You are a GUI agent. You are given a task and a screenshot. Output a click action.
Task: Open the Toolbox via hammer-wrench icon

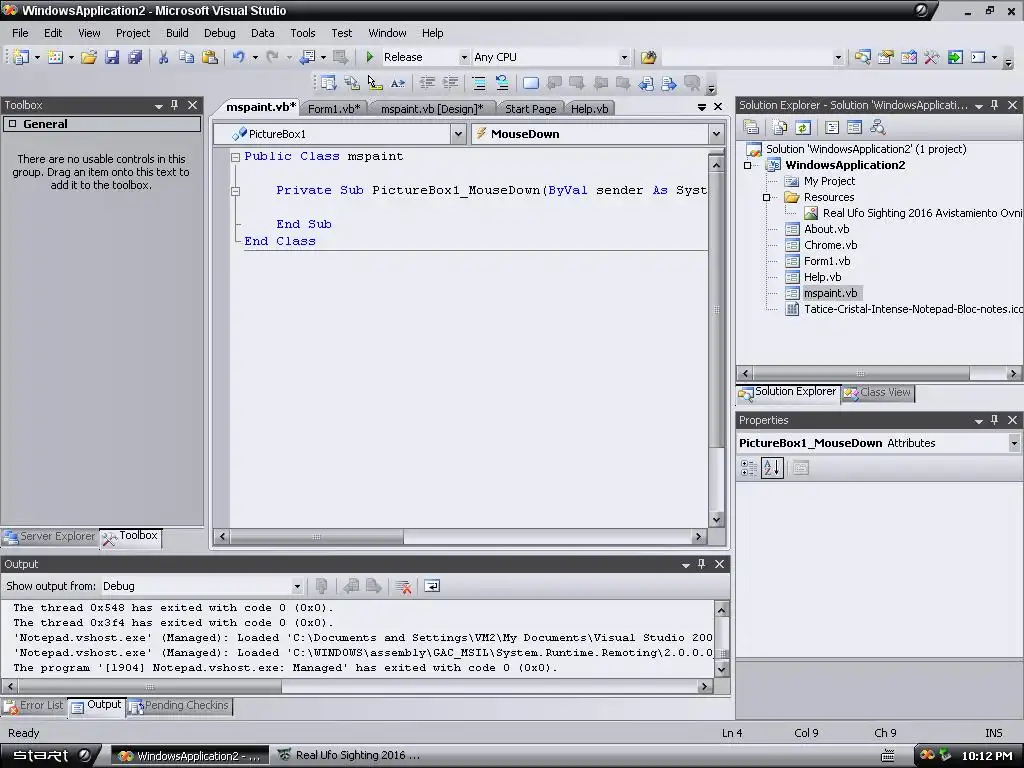click(931, 57)
